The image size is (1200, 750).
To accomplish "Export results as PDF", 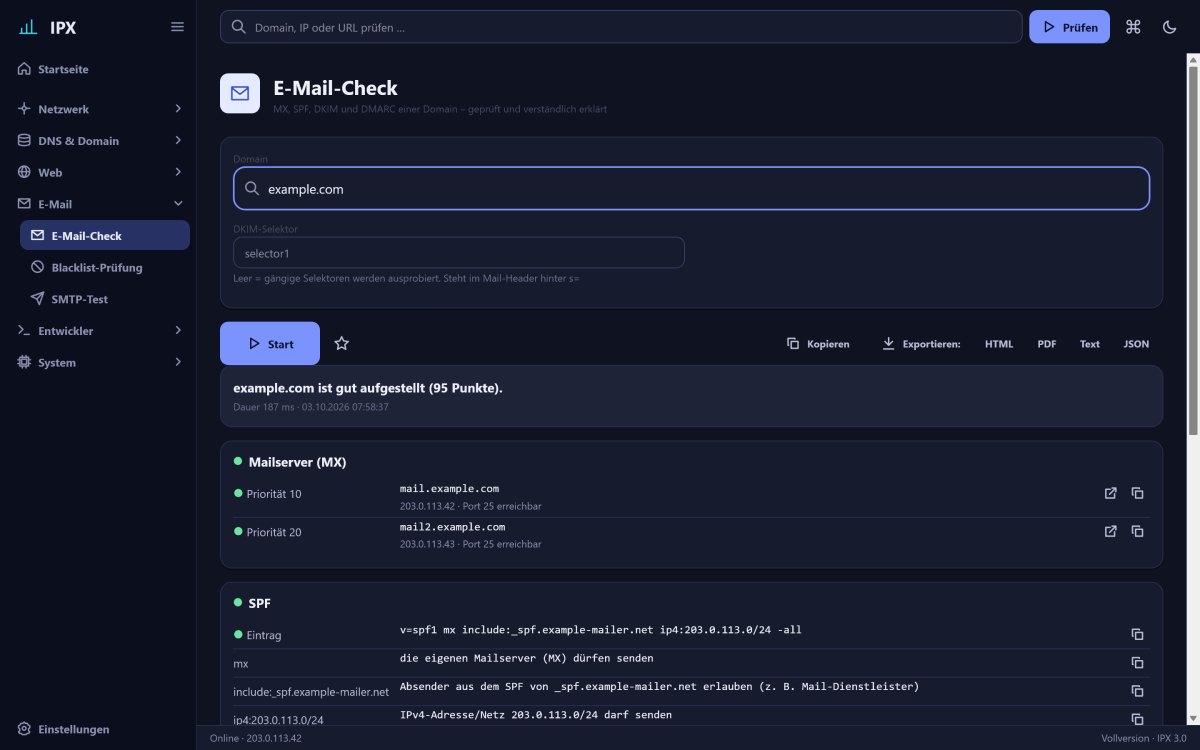I will (x=1046, y=344).
